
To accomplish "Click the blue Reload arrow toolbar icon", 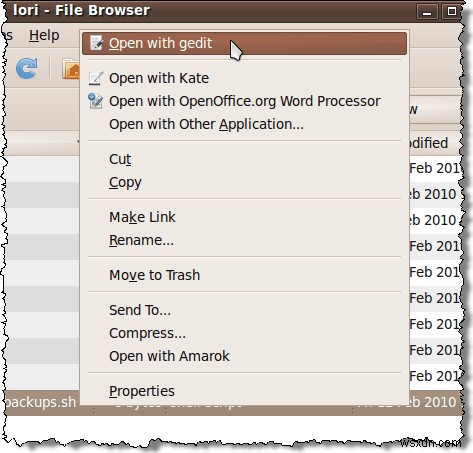I will (x=27, y=68).
